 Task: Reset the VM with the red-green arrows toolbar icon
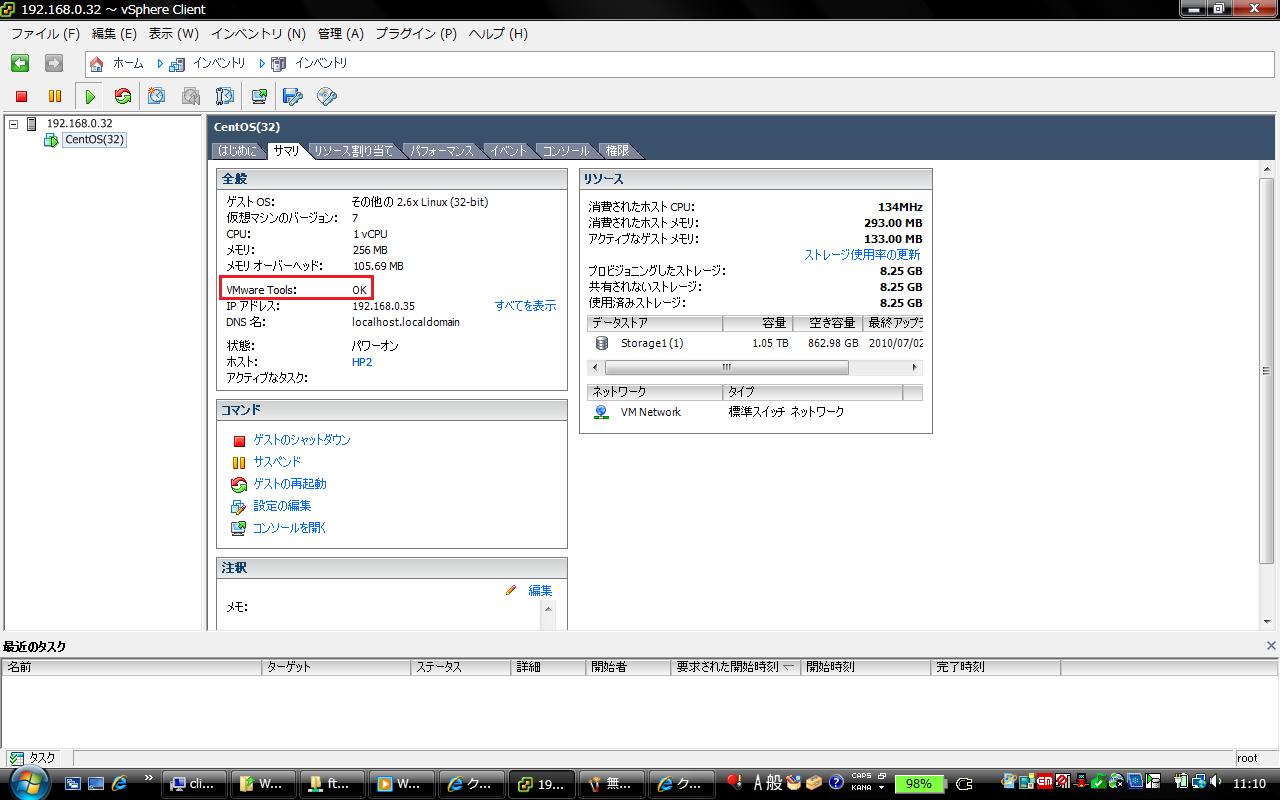[x=123, y=96]
